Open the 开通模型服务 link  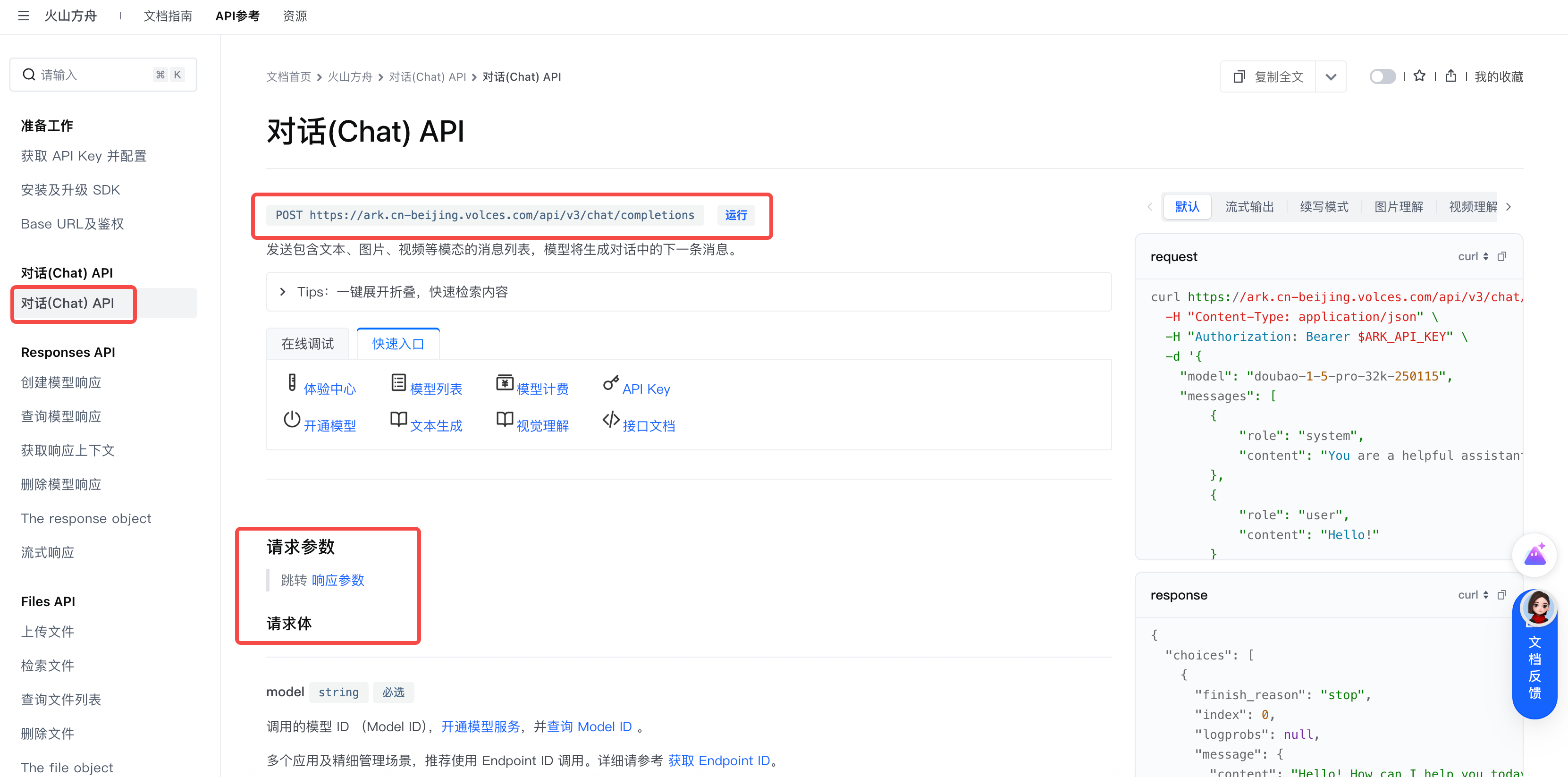(480, 726)
